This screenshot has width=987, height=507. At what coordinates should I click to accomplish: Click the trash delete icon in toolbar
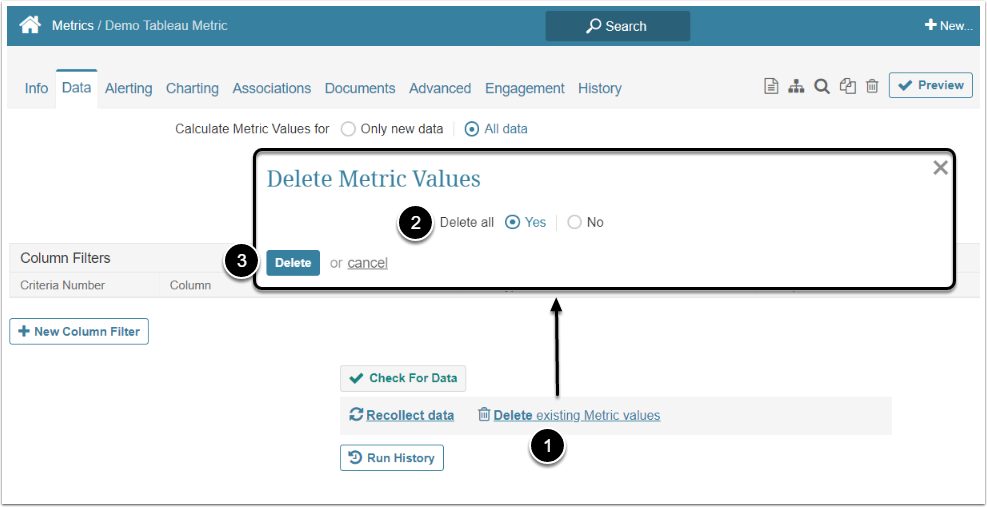[872, 87]
